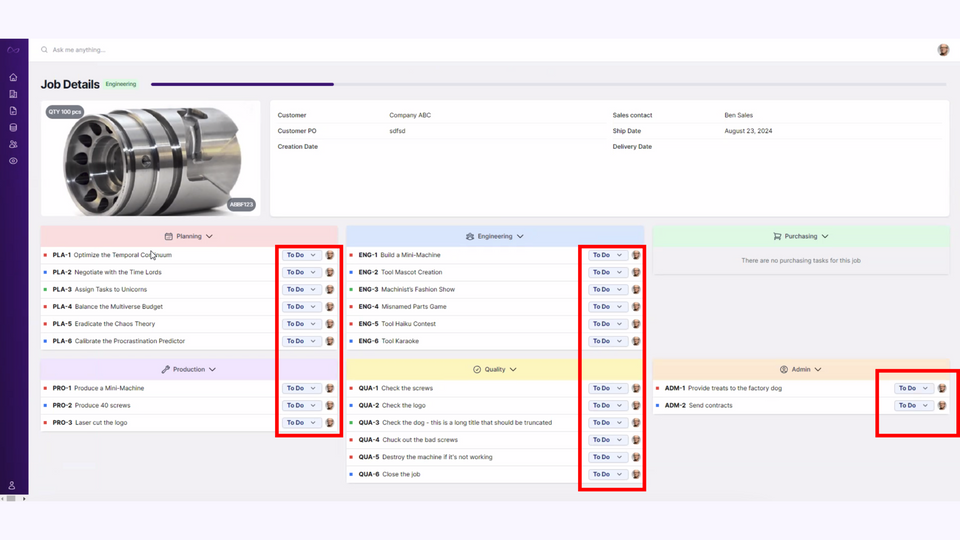Click the part product image thumbnail
Image resolution: width=960 pixels, height=540 pixels.
(x=151, y=159)
